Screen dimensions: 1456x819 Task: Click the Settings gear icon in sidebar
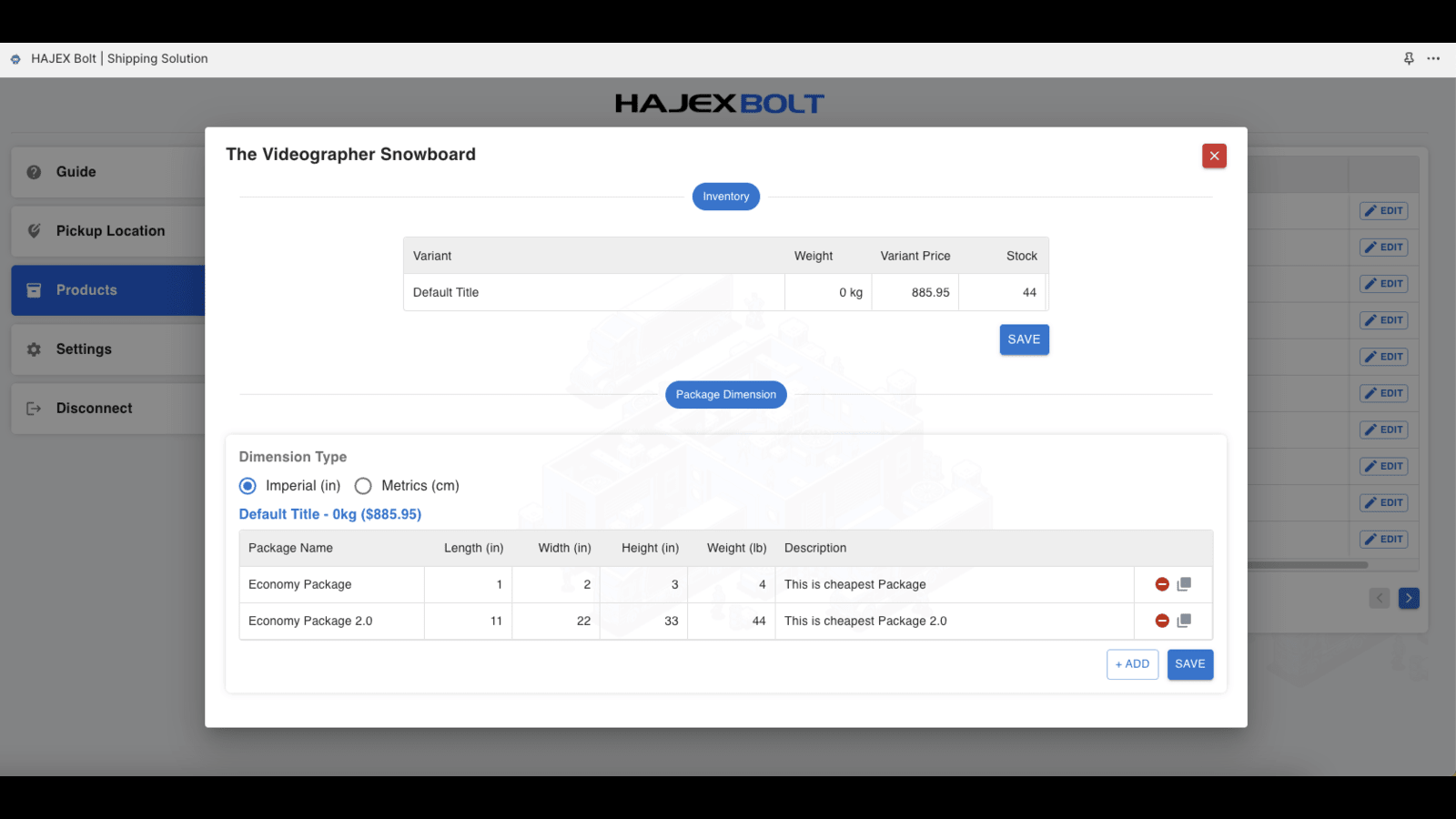34,349
